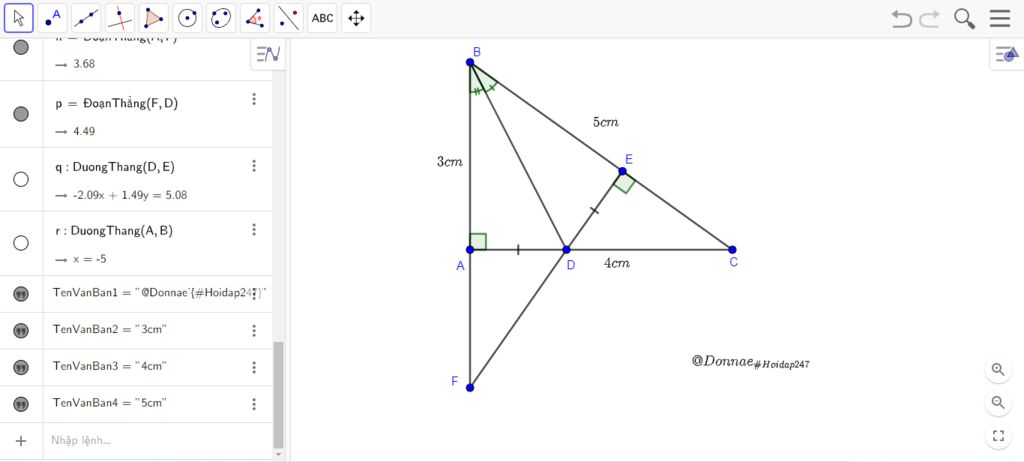Open more options for TenVanBan3
The height and width of the screenshot is (462, 1024).
pos(254,367)
